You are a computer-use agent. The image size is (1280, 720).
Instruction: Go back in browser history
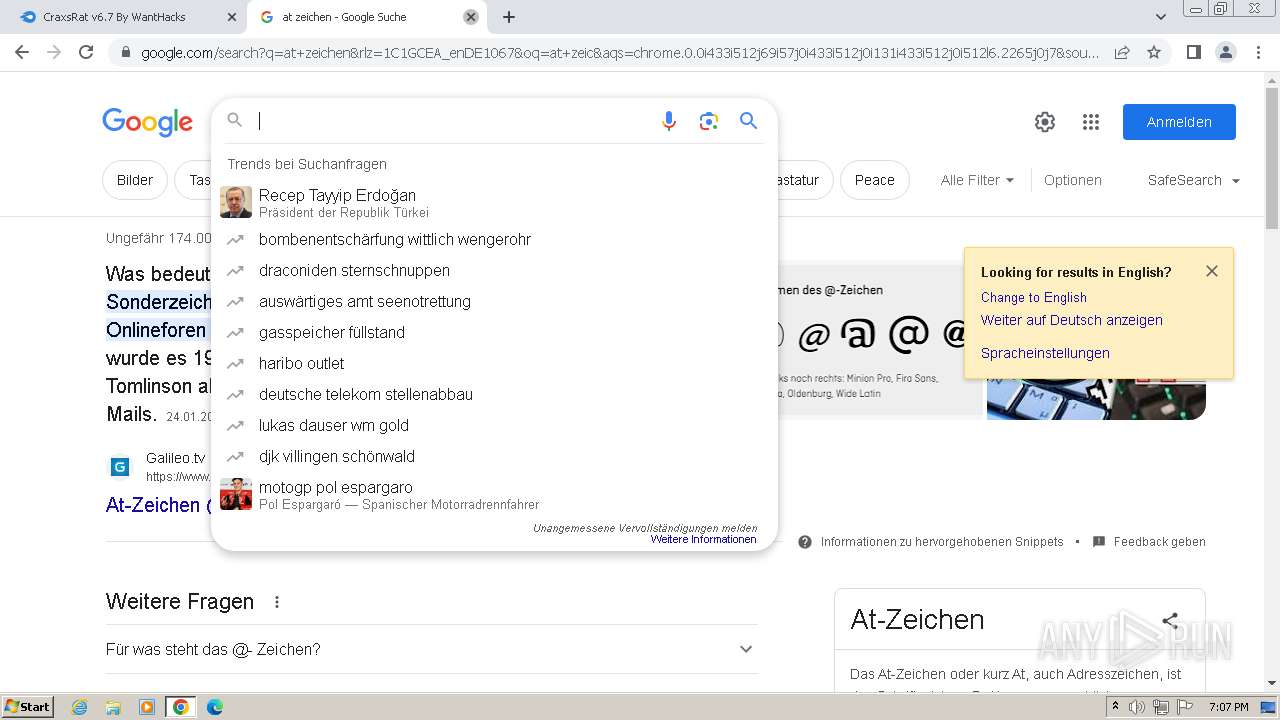point(22,52)
